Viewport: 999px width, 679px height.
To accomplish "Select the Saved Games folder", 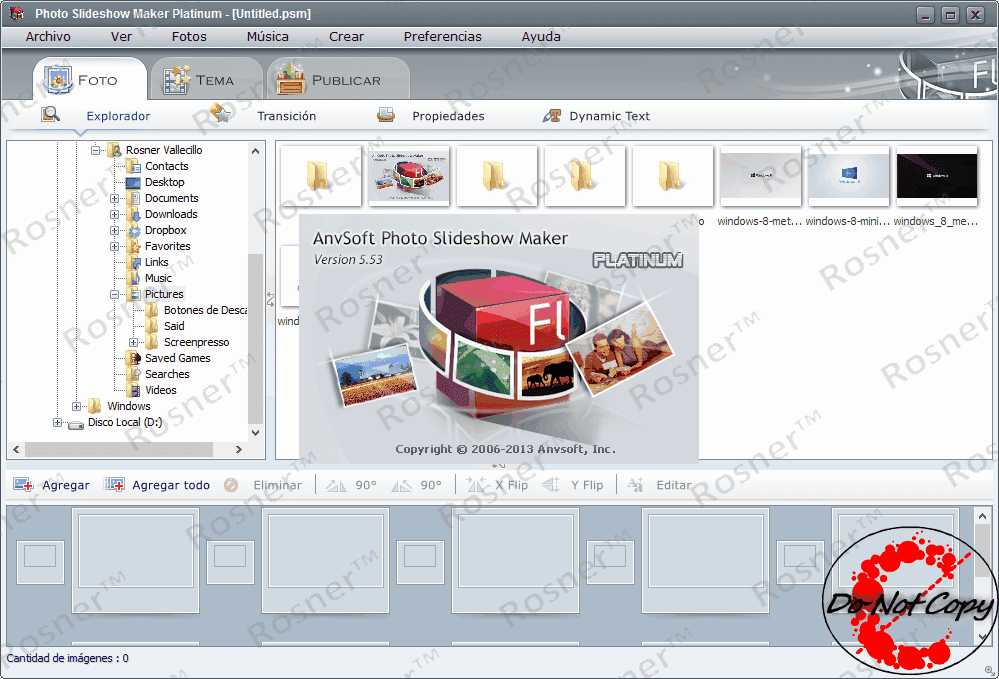I will [x=178, y=358].
